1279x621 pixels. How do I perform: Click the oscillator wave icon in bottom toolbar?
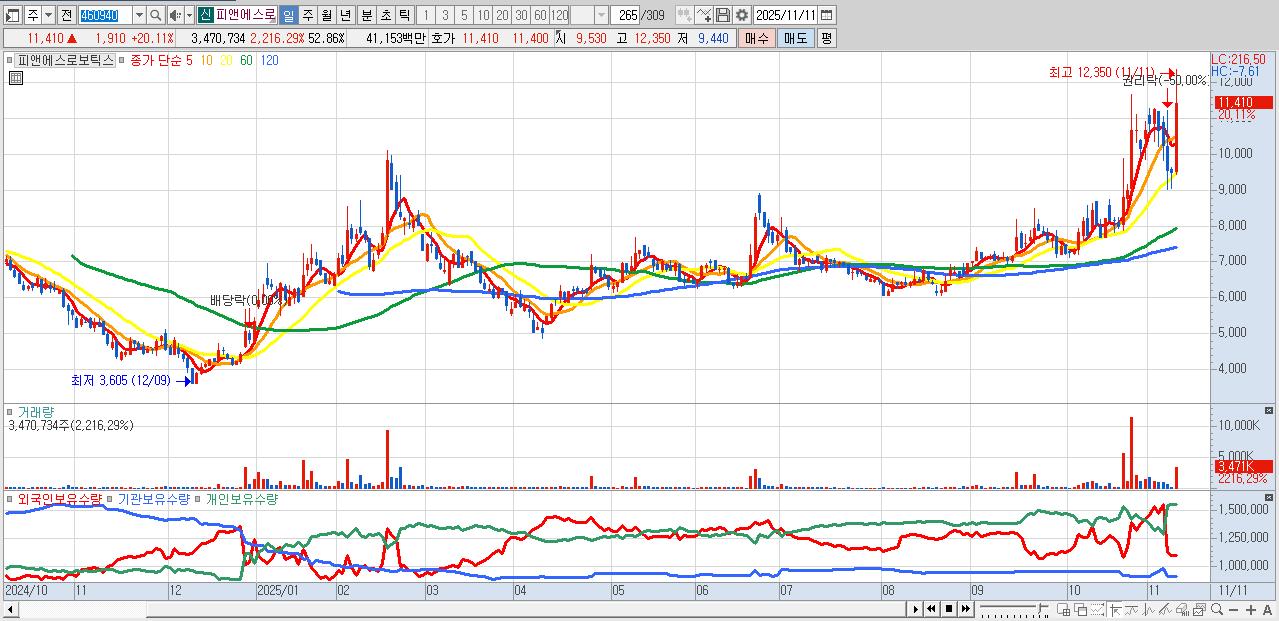click(1148, 610)
